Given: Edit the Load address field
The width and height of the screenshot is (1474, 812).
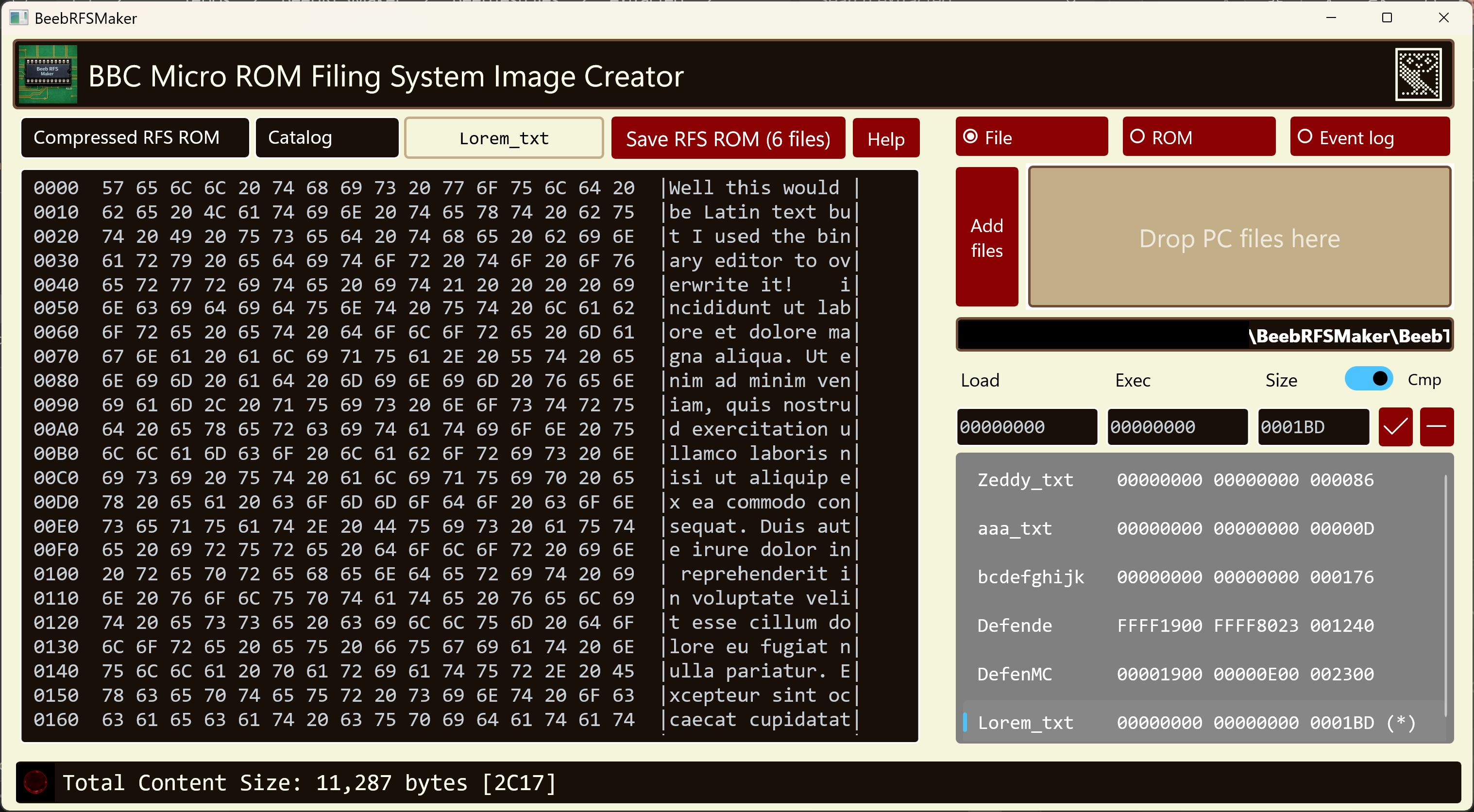Looking at the screenshot, I should pos(1027,427).
